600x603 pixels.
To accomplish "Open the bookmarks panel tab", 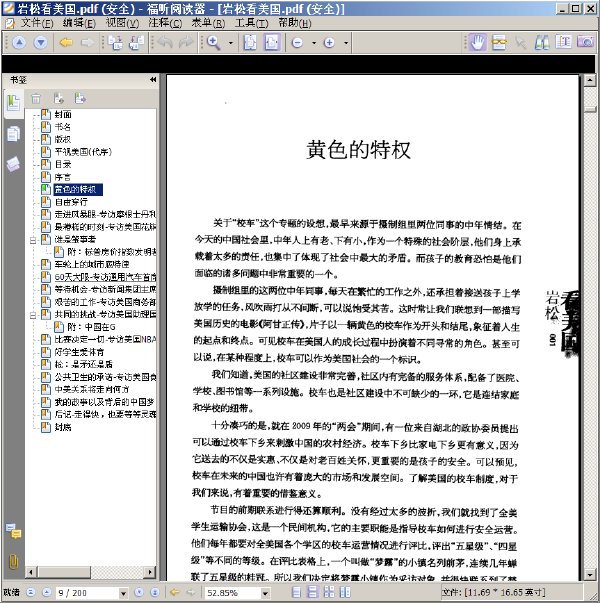I will click(13, 103).
